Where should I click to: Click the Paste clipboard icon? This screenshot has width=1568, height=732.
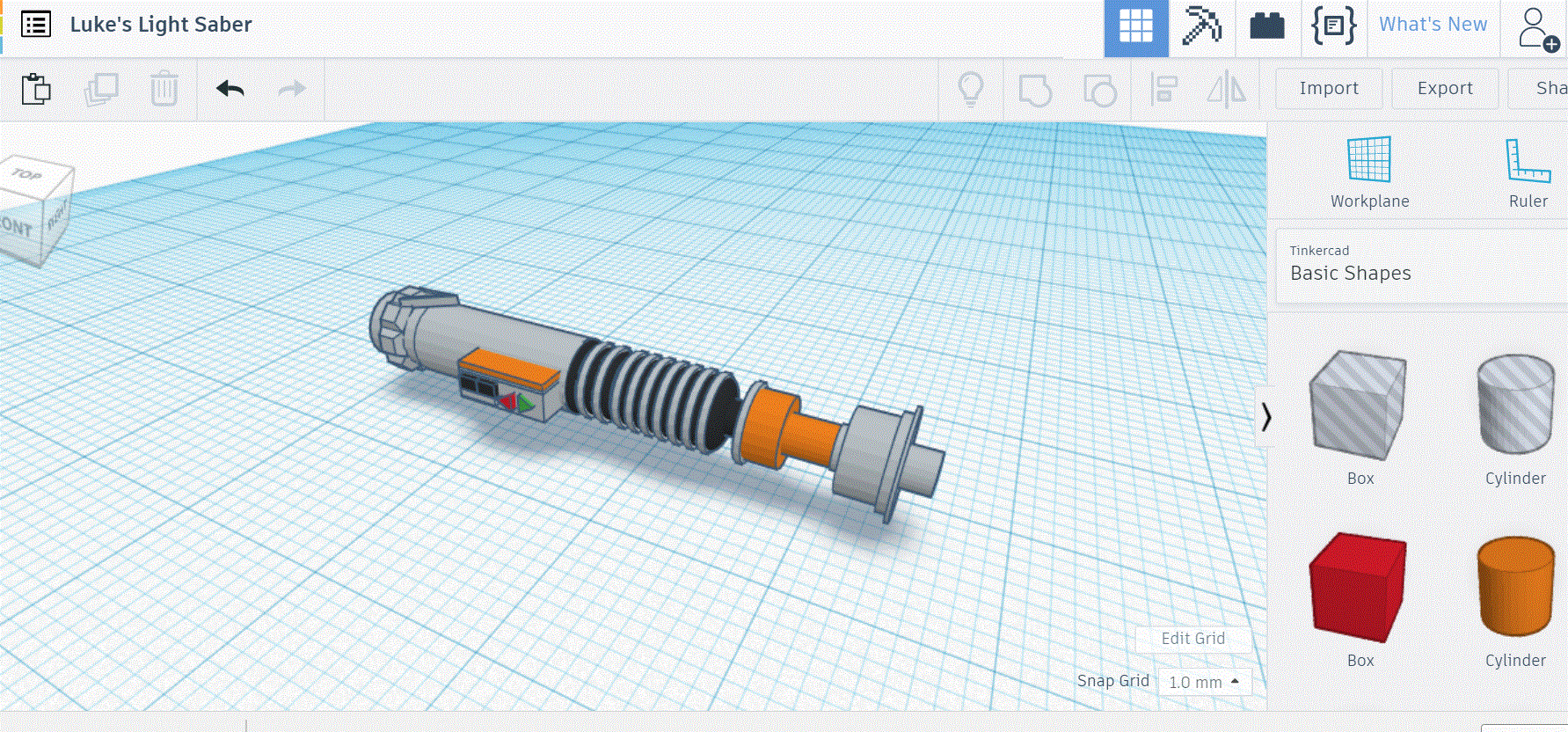pyautogui.click(x=36, y=89)
